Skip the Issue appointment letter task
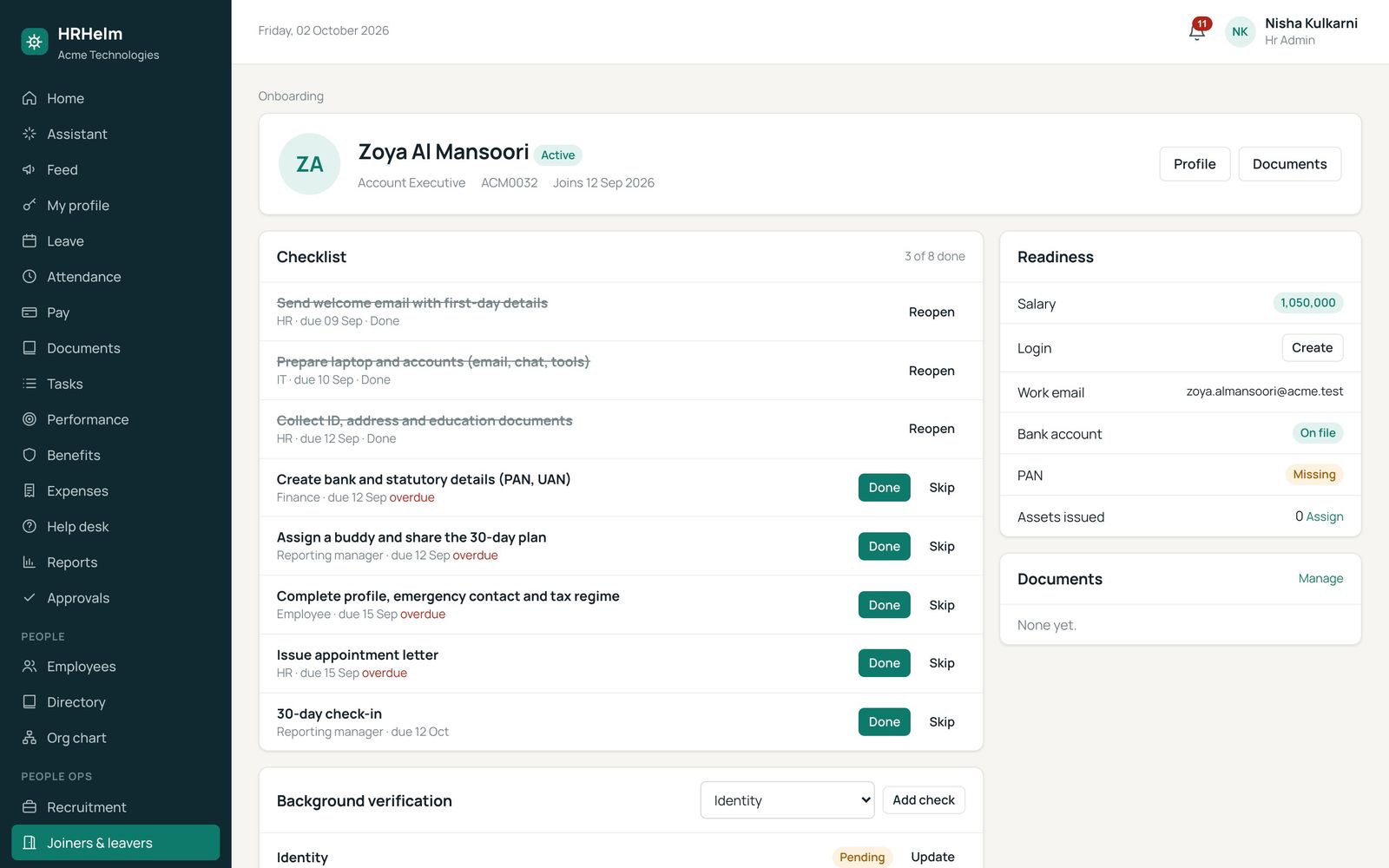The width and height of the screenshot is (1389, 868). (942, 663)
